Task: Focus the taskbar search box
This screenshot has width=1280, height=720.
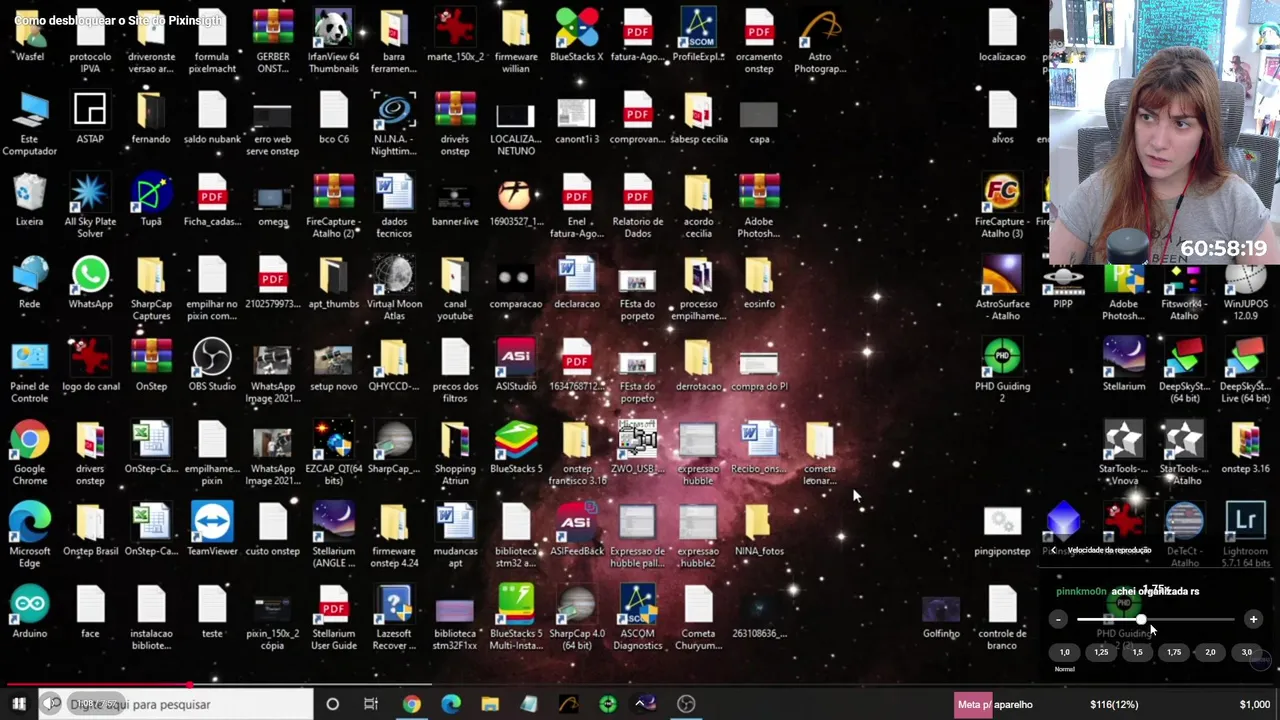Action: tap(175, 704)
